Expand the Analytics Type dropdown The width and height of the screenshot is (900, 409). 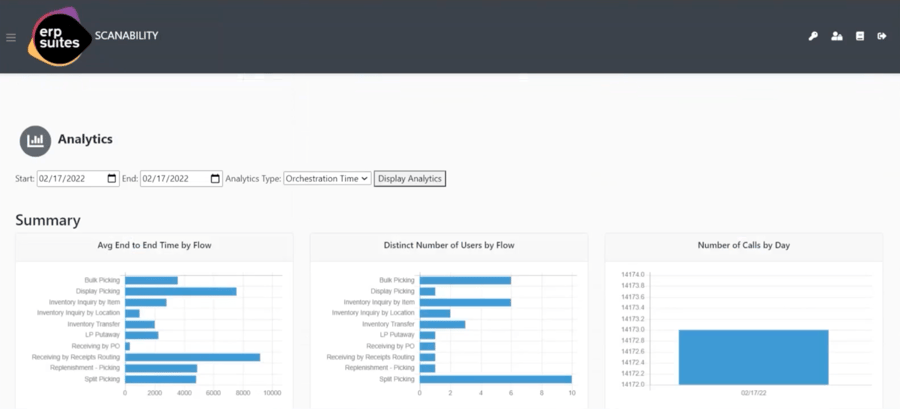click(x=328, y=179)
